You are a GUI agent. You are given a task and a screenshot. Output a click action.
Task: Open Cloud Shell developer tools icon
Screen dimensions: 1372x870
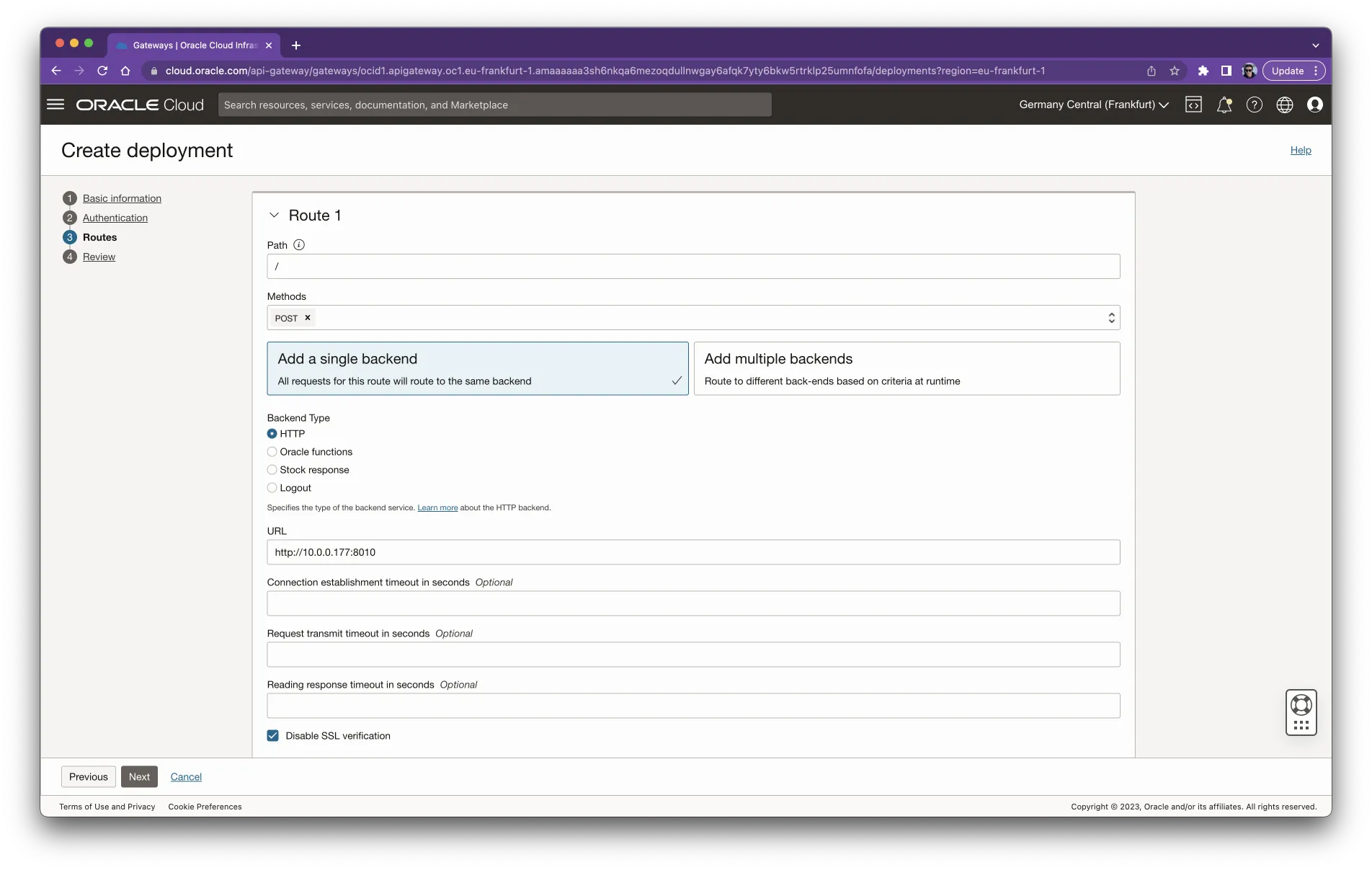coord(1193,105)
